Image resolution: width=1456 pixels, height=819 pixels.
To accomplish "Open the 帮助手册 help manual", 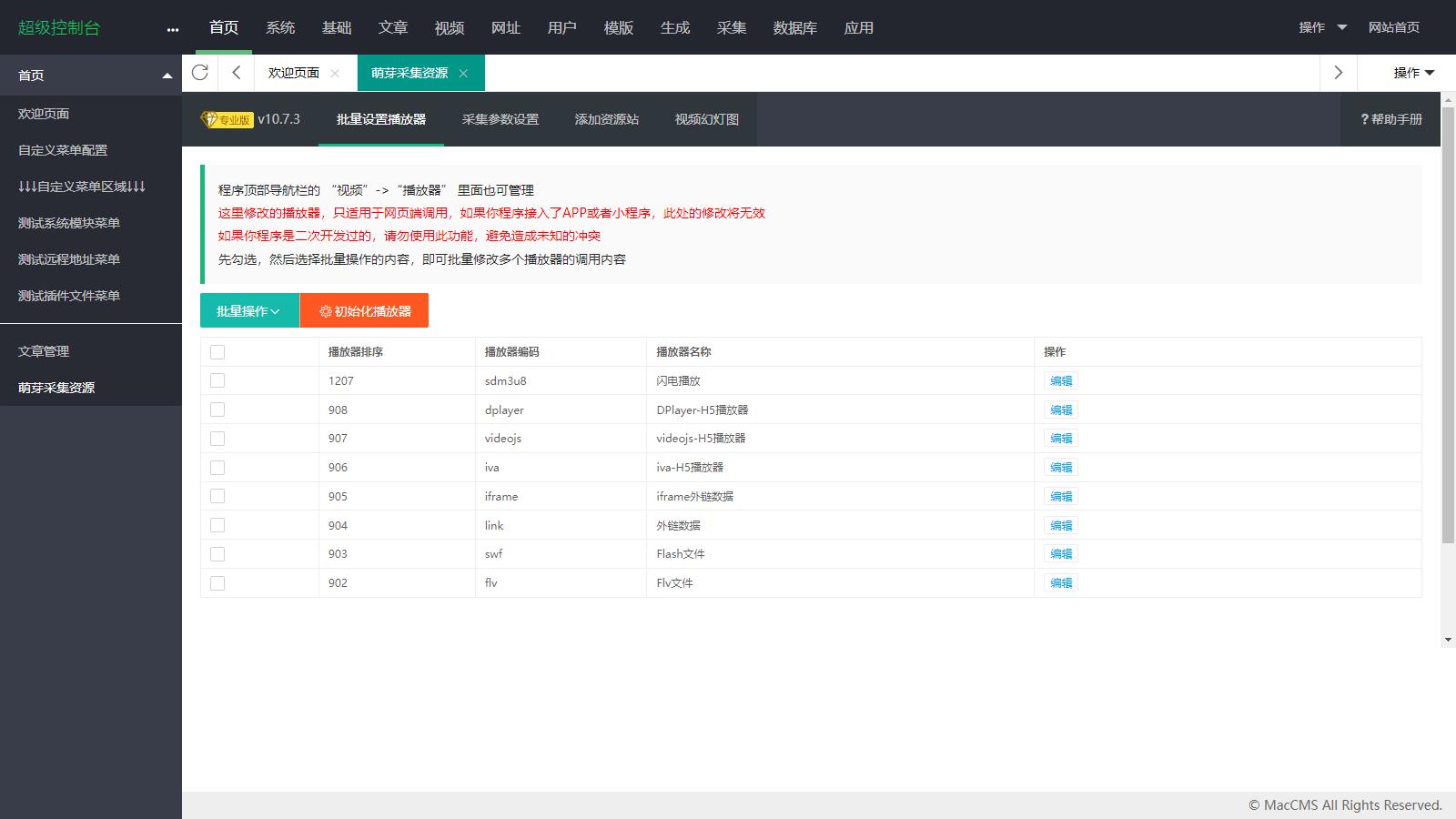I will pyautogui.click(x=1390, y=119).
